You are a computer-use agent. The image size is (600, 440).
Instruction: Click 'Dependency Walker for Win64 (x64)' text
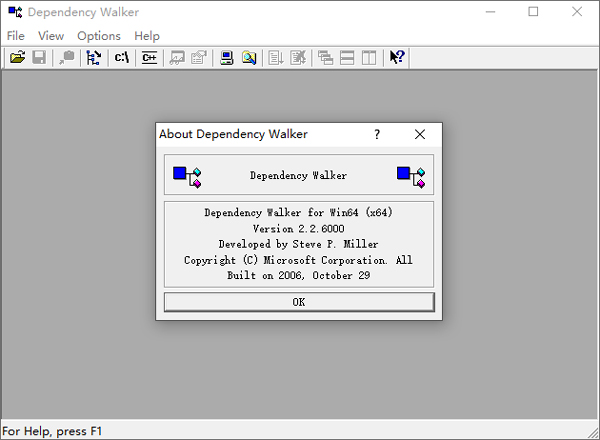[298, 212]
